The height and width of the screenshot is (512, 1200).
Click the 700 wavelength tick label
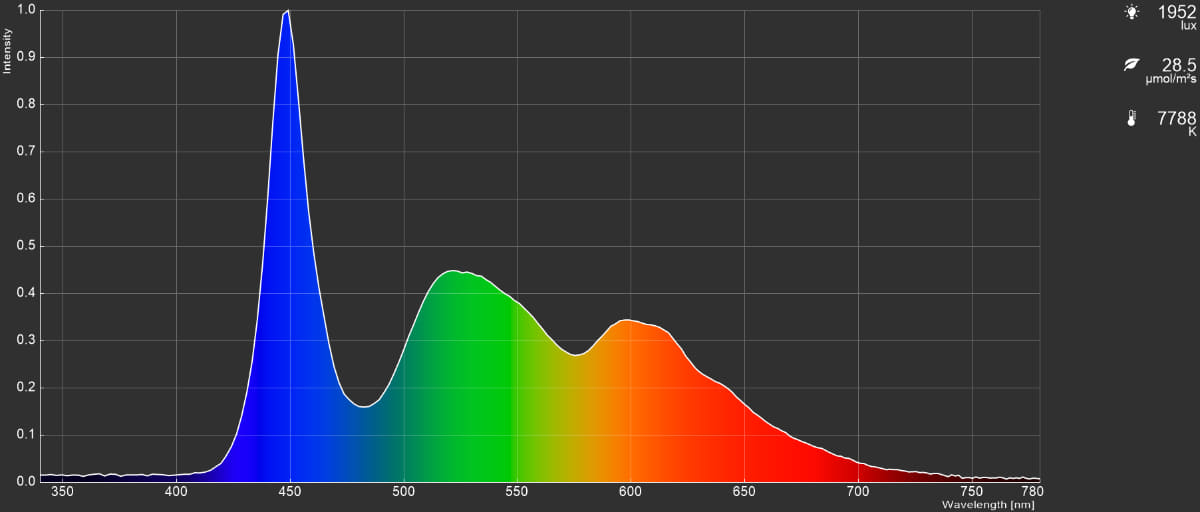coord(858,492)
